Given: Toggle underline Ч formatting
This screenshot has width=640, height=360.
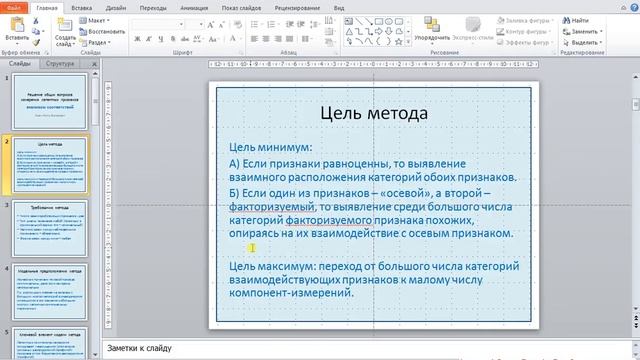Looking at the screenshot, I should tap(161, 39).
